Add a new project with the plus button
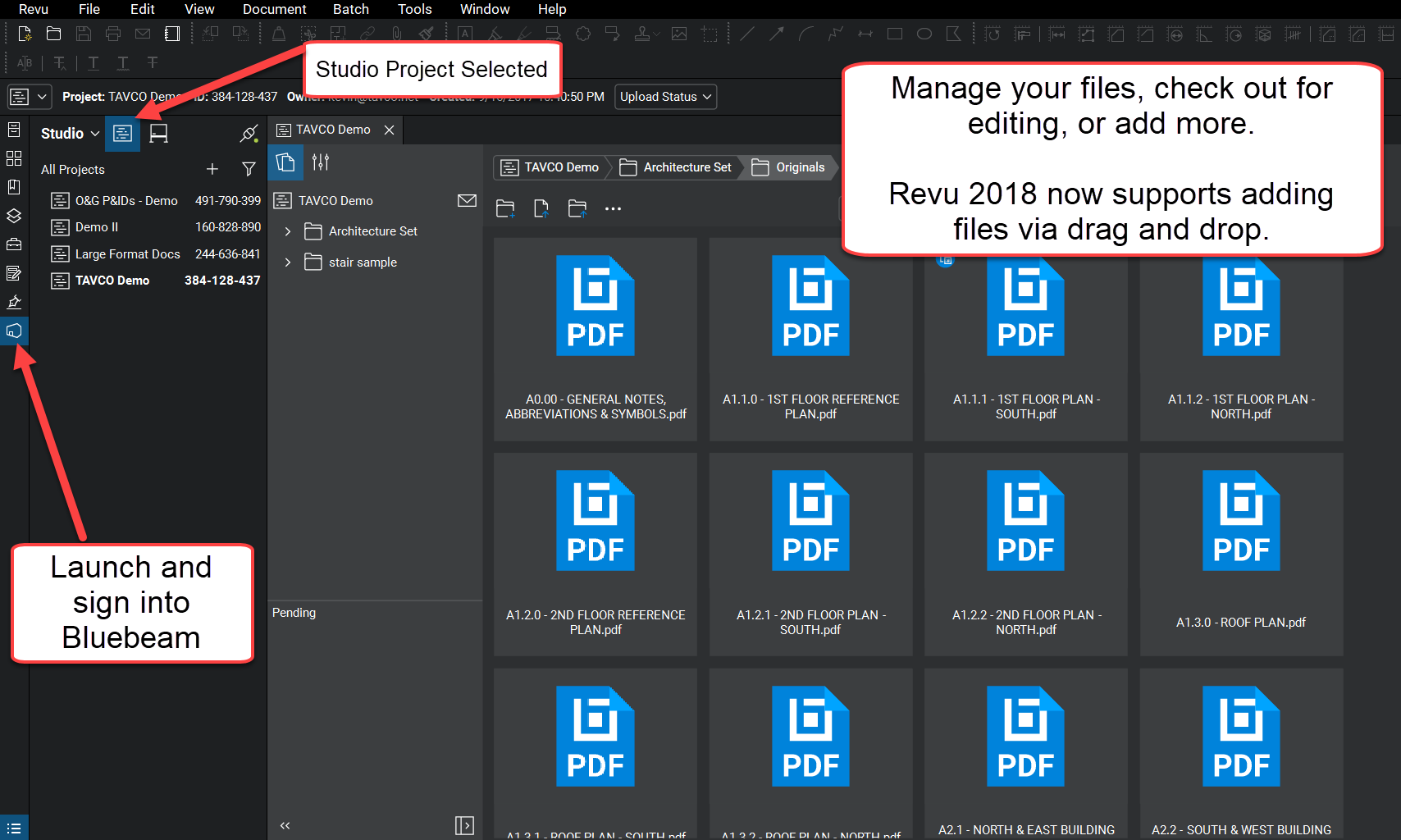 pos(212,169)
